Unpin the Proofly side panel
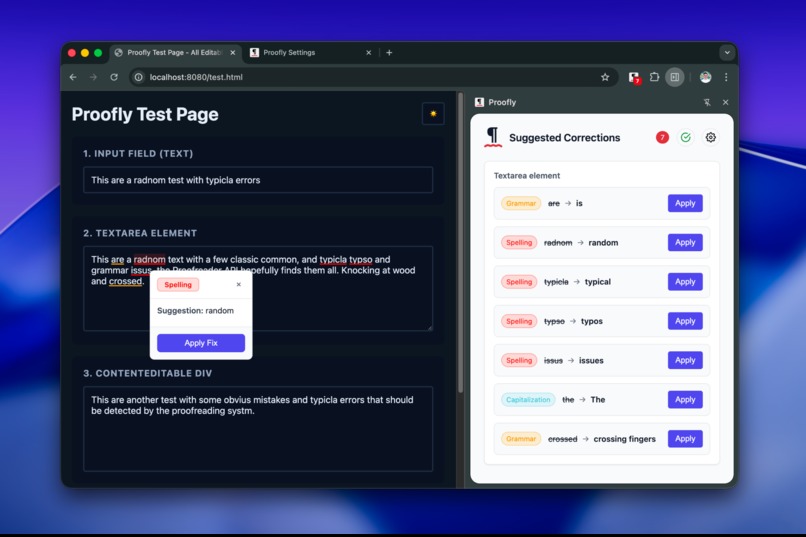 point(707,102)
